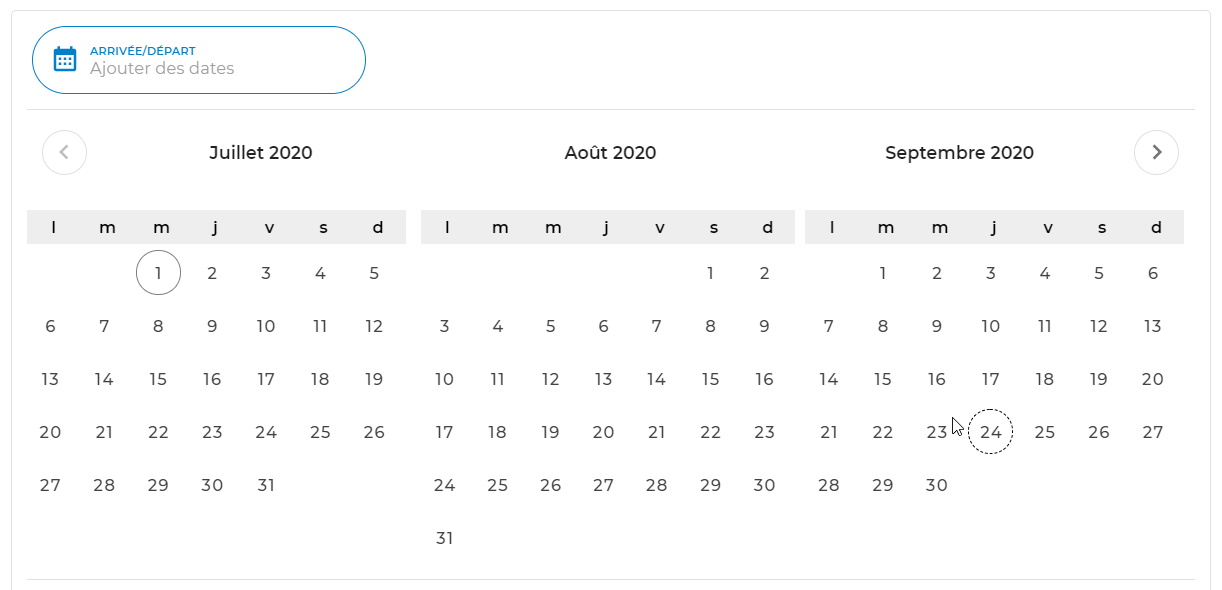Click the Août 2020 month heading
Viewport: 1222px width, 590px height.
(610, 153)
